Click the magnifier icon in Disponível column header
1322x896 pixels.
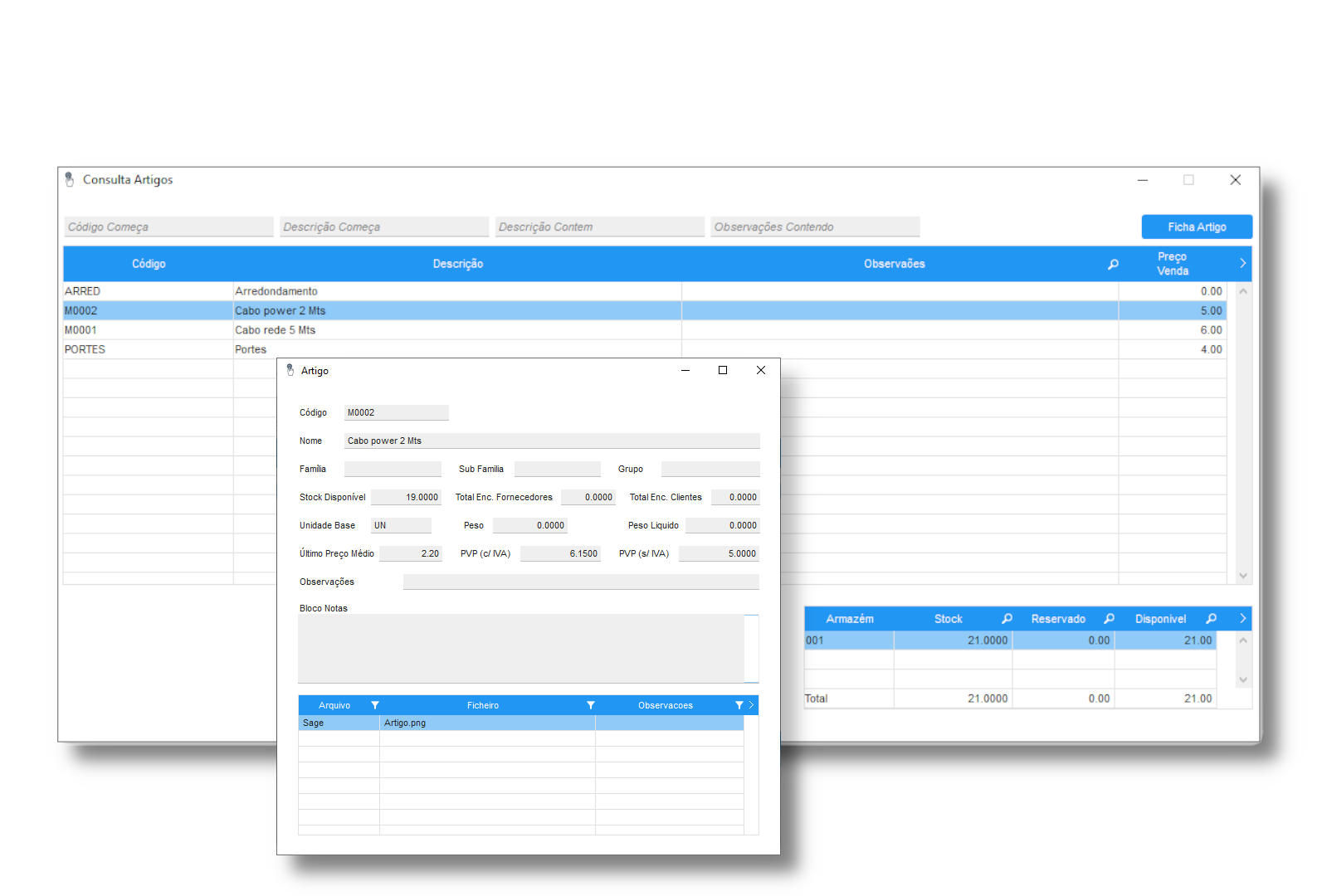click(x=1211, y=619)
